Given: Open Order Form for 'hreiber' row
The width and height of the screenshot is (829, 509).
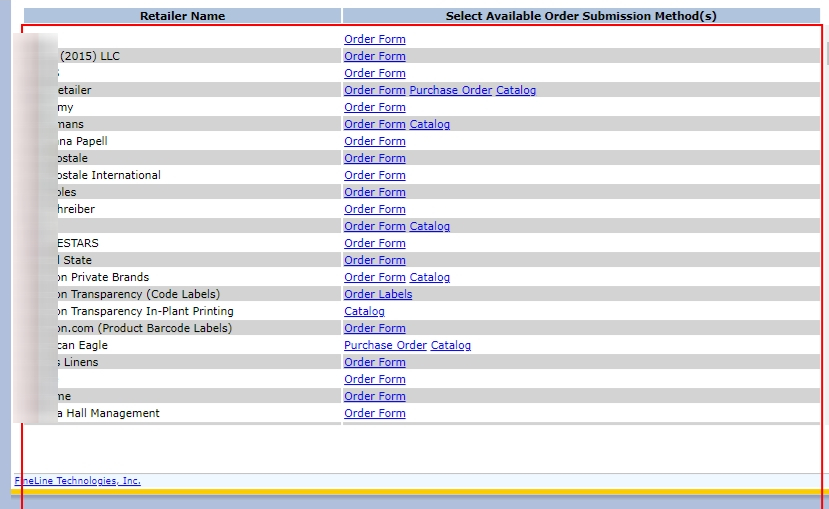Looking at the screenshot, I should click(375, 209).
